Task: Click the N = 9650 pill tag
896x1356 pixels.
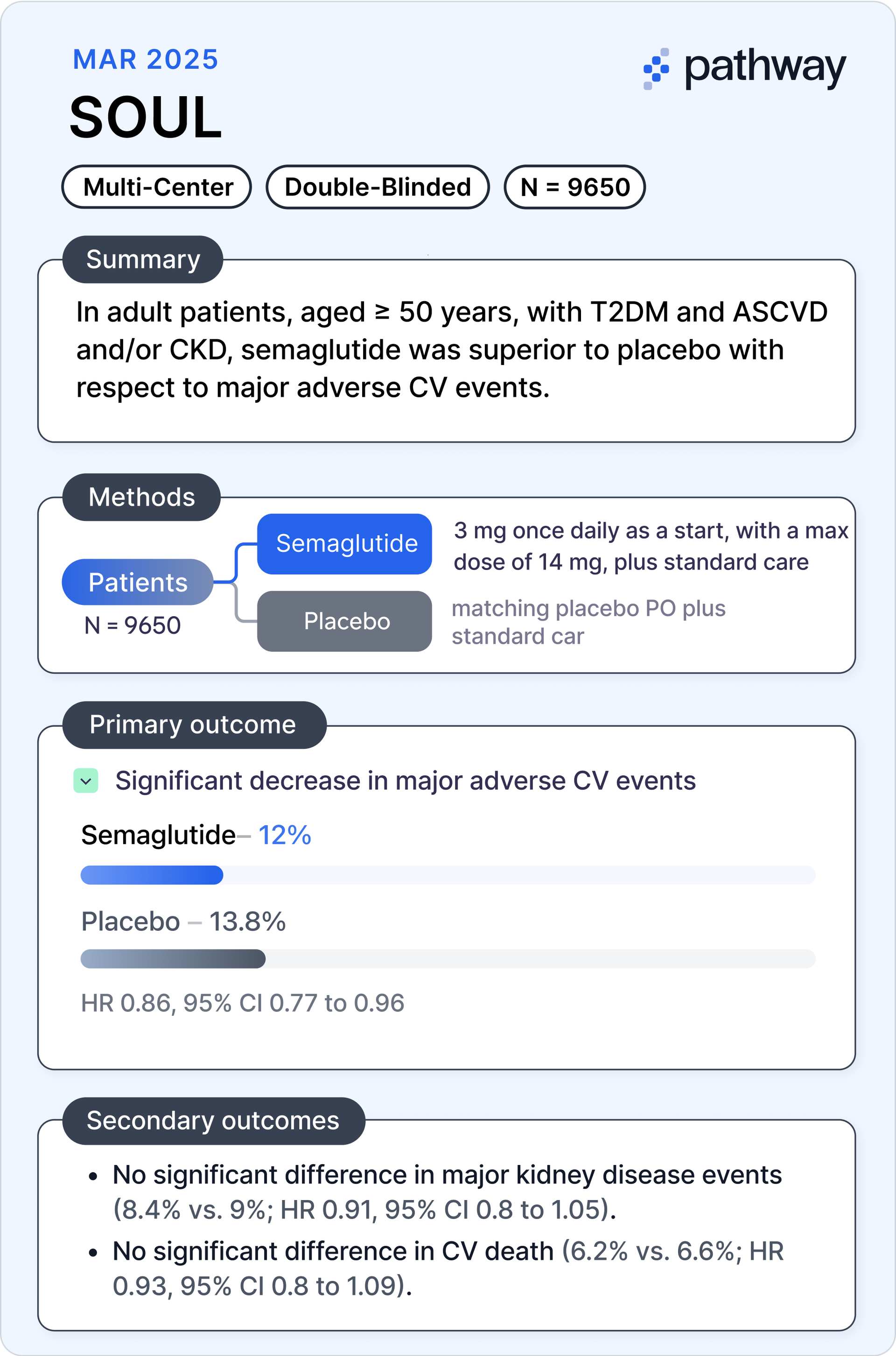Action: point(574,187)
